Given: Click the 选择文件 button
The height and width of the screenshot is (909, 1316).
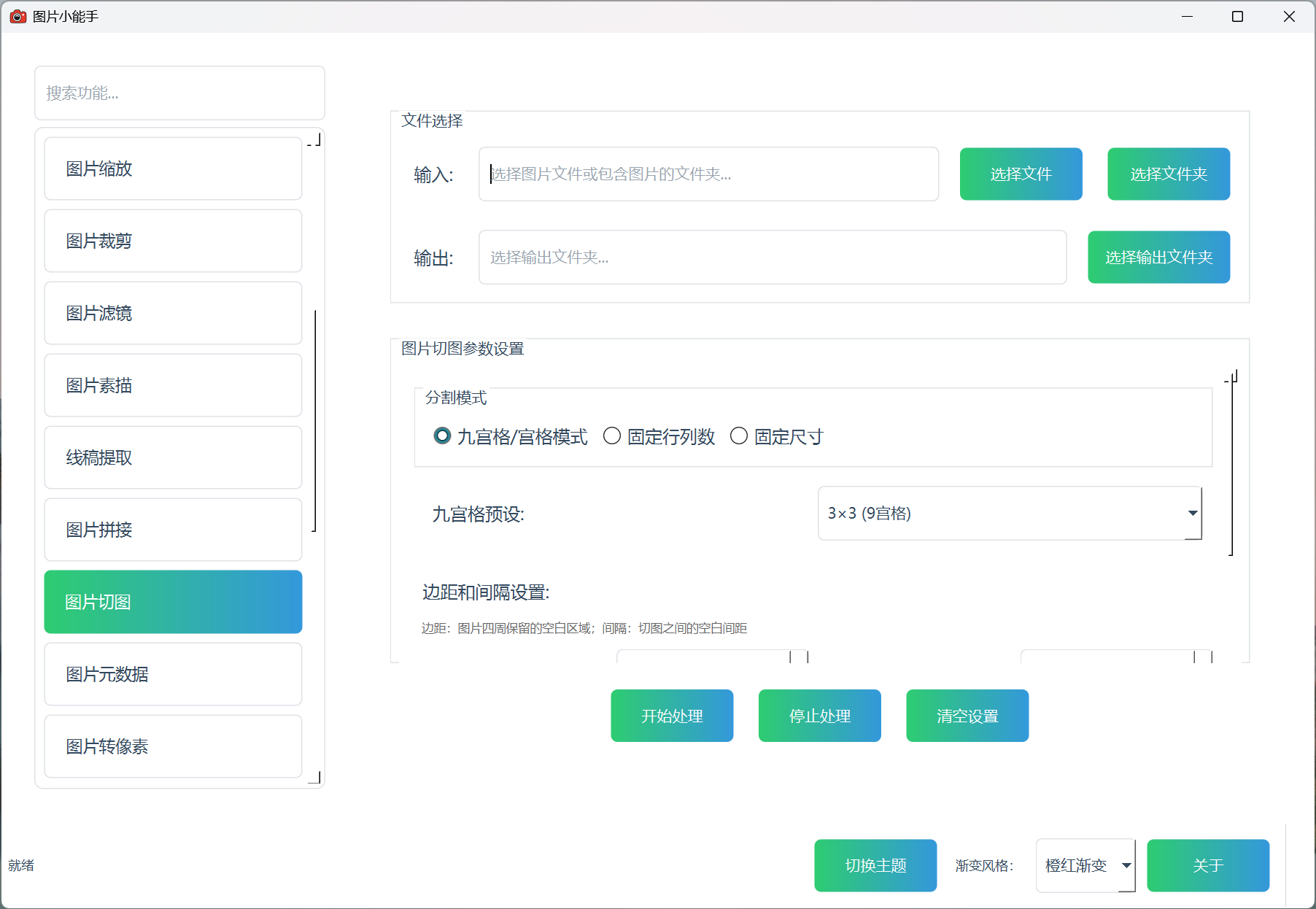Looking at the screenshot, I should pos(1021,174).
